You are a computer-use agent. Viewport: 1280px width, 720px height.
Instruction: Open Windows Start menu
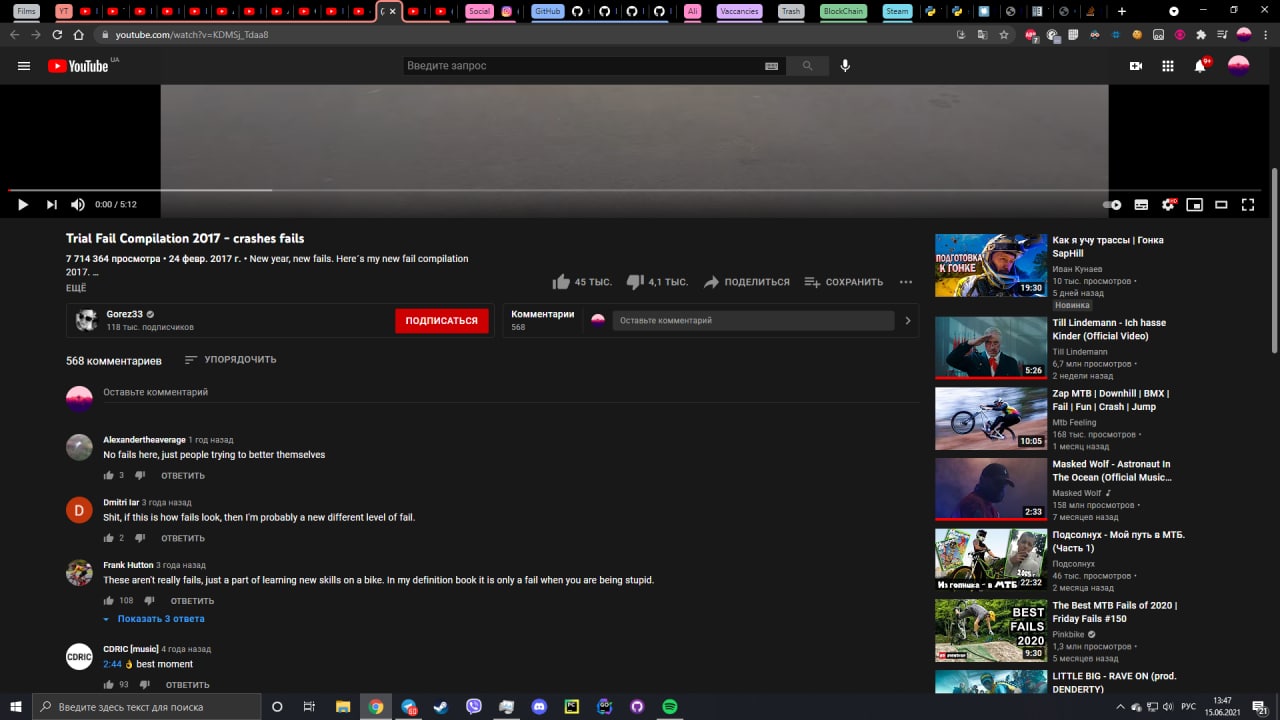(15, 707)
